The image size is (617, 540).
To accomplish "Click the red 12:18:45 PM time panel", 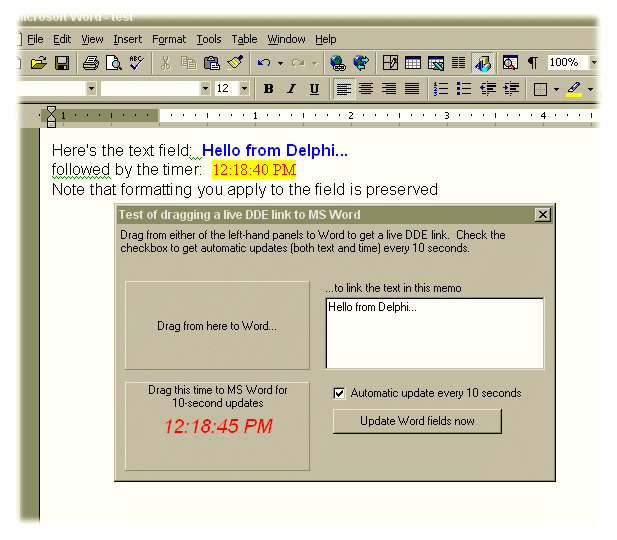I will 217,426.
